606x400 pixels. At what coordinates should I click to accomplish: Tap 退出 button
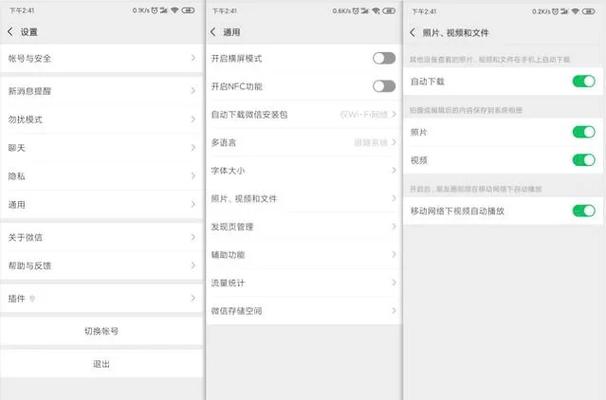(x=102, y=364)
